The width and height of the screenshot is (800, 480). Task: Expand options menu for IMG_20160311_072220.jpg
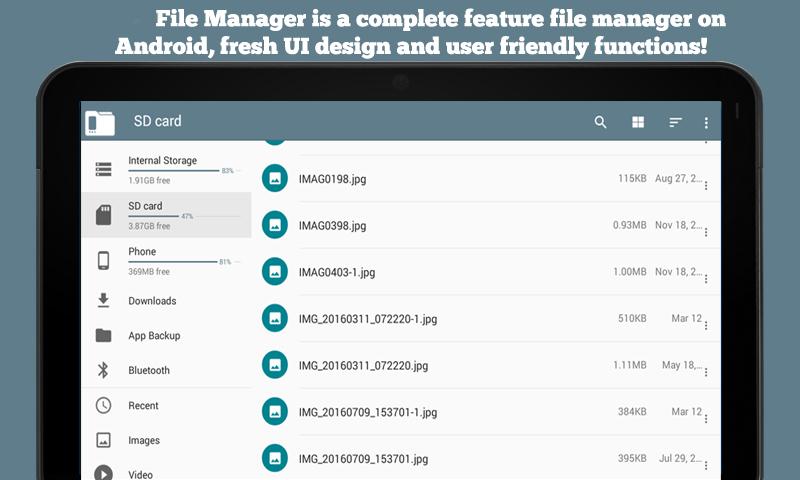(x=706, y=372)
